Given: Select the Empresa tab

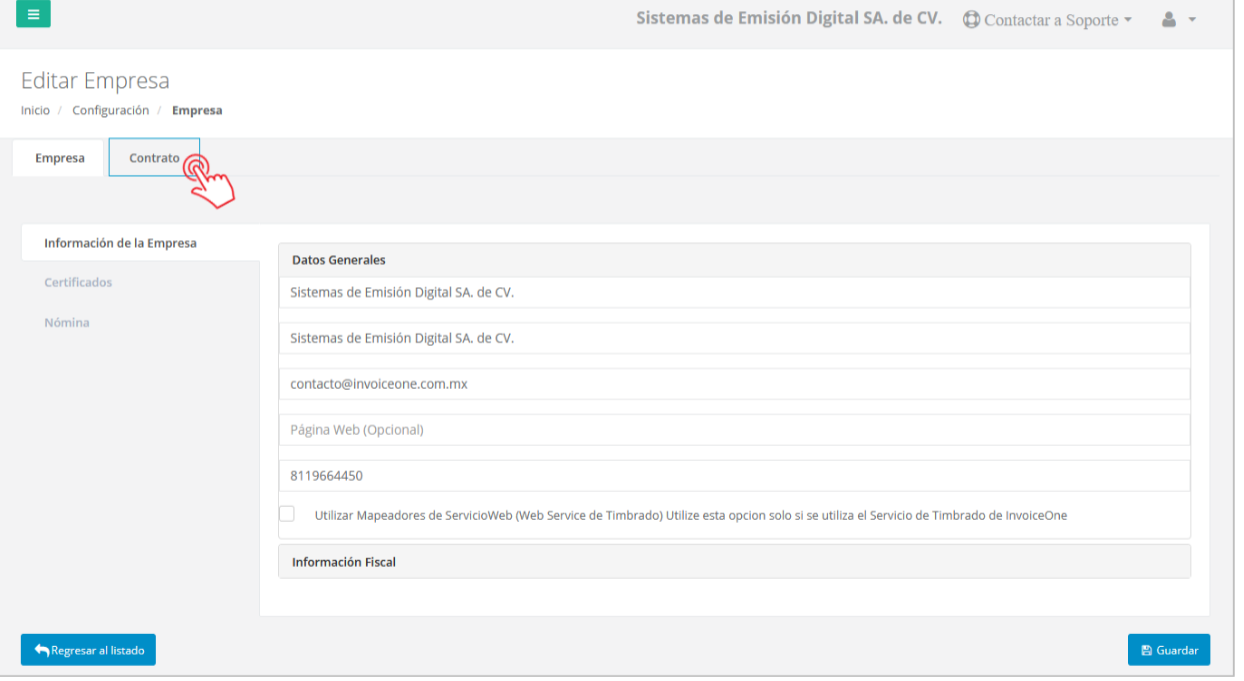Looking at the screenshot, I should point(60,158).
